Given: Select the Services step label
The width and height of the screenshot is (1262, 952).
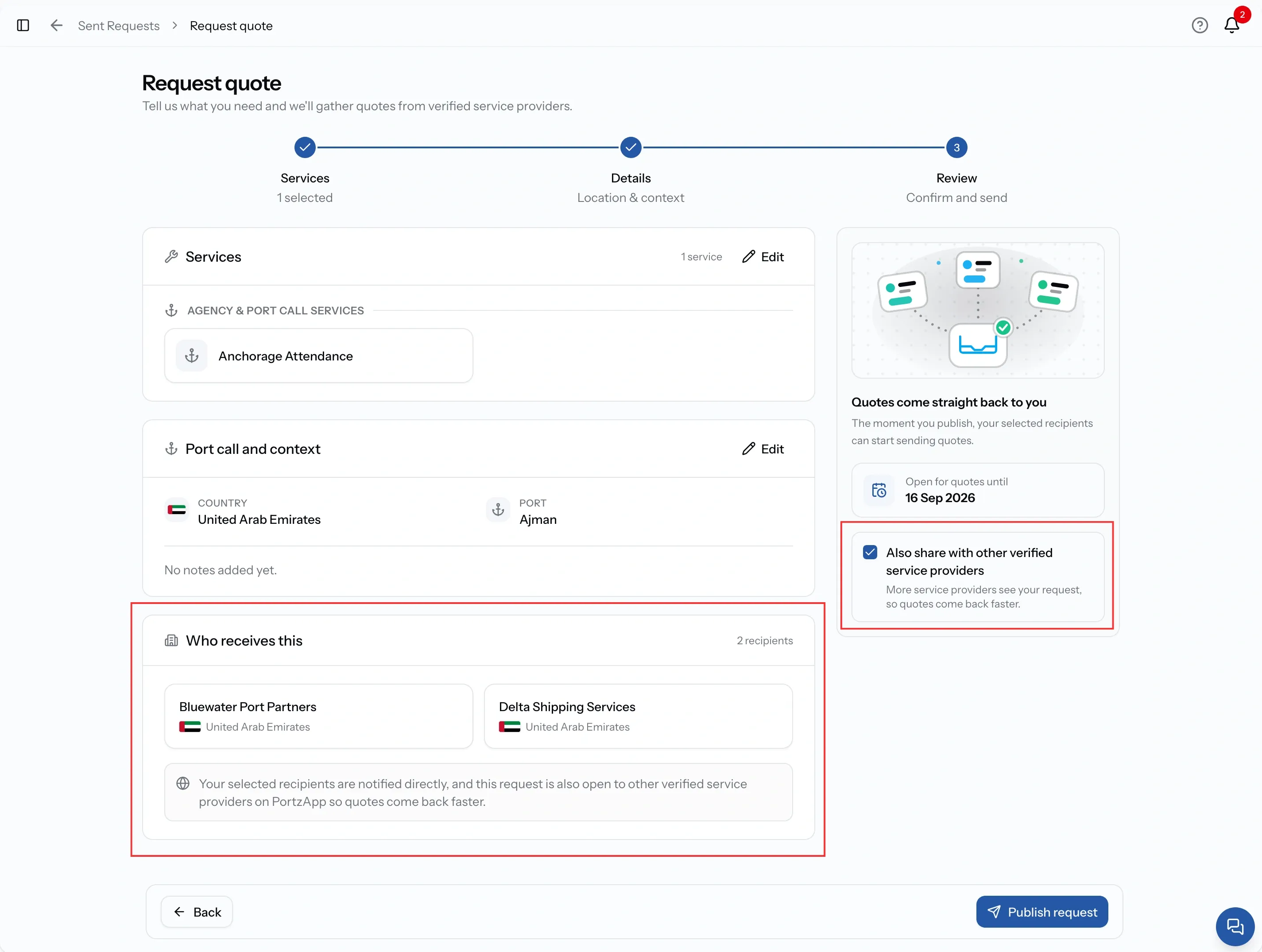Looking at the screenshot, I should pos(305,178).
